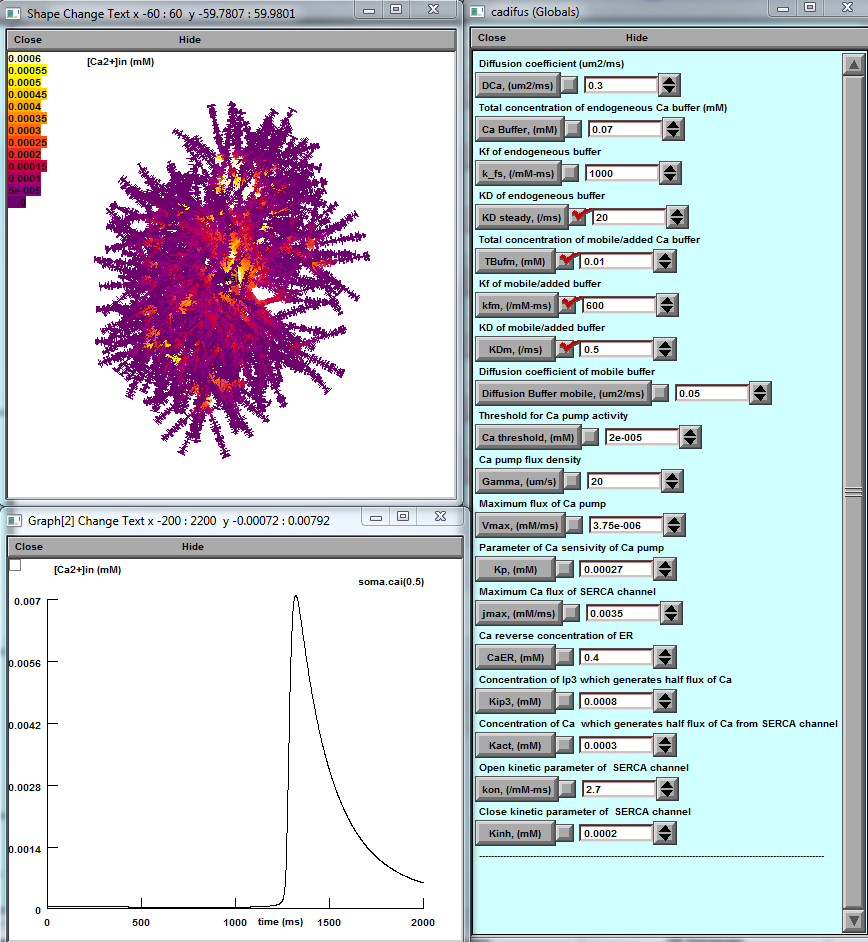Screen dimensions: 868x942
Task: Click Hide in the Shape window
Action: [x=189, y=39]
